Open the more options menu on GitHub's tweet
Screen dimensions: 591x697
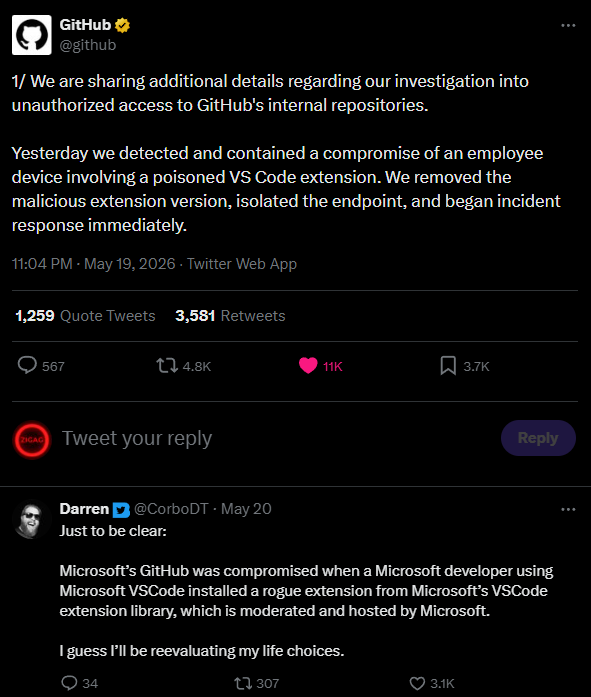568,26
